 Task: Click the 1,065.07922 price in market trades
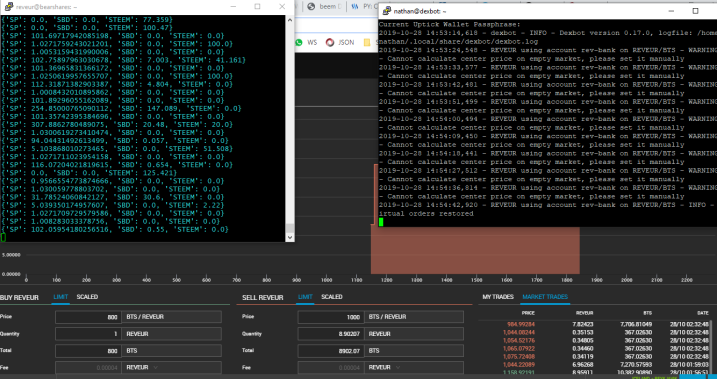(519, 348)
